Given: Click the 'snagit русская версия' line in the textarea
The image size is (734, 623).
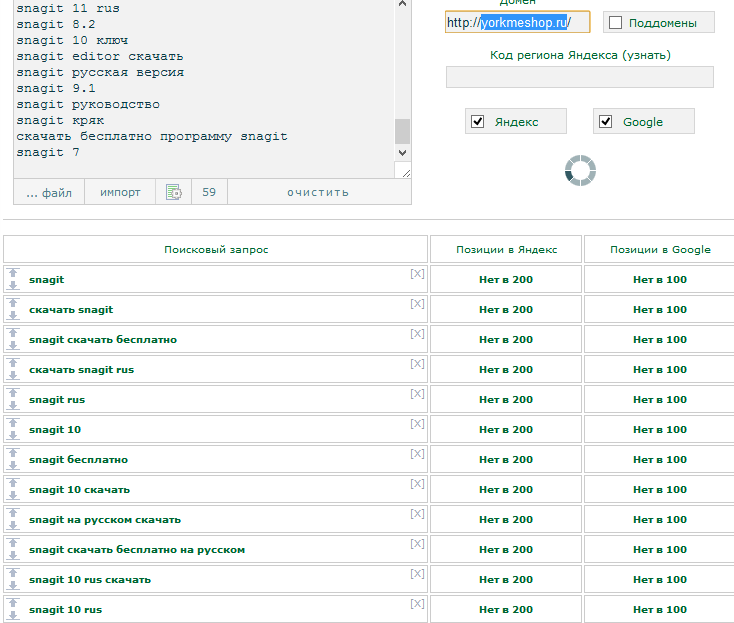Looking at the screenshot, I should 100,72.
